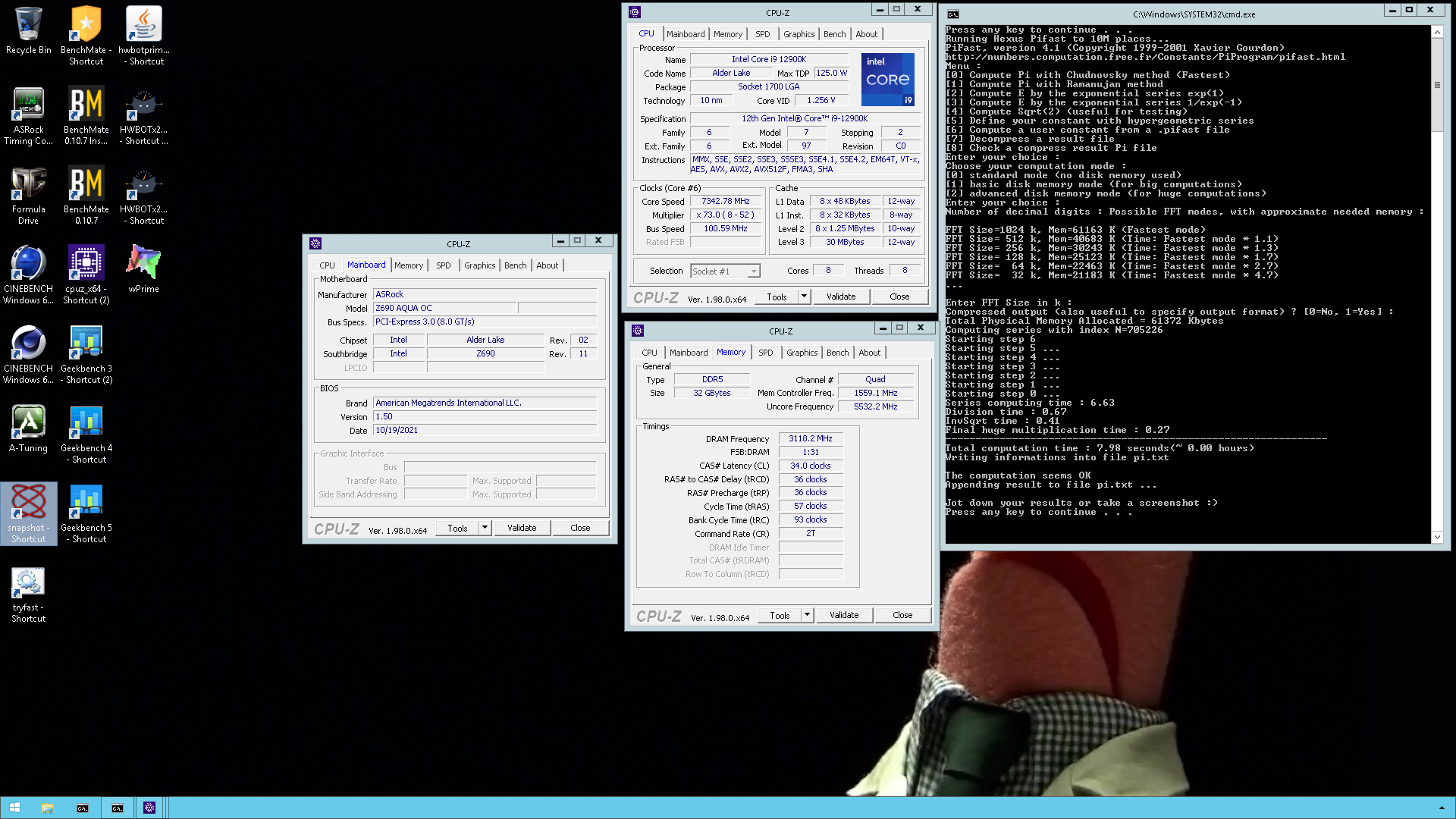
Task: Expand Tools arrow in Memory window
Action: [807, 615]
